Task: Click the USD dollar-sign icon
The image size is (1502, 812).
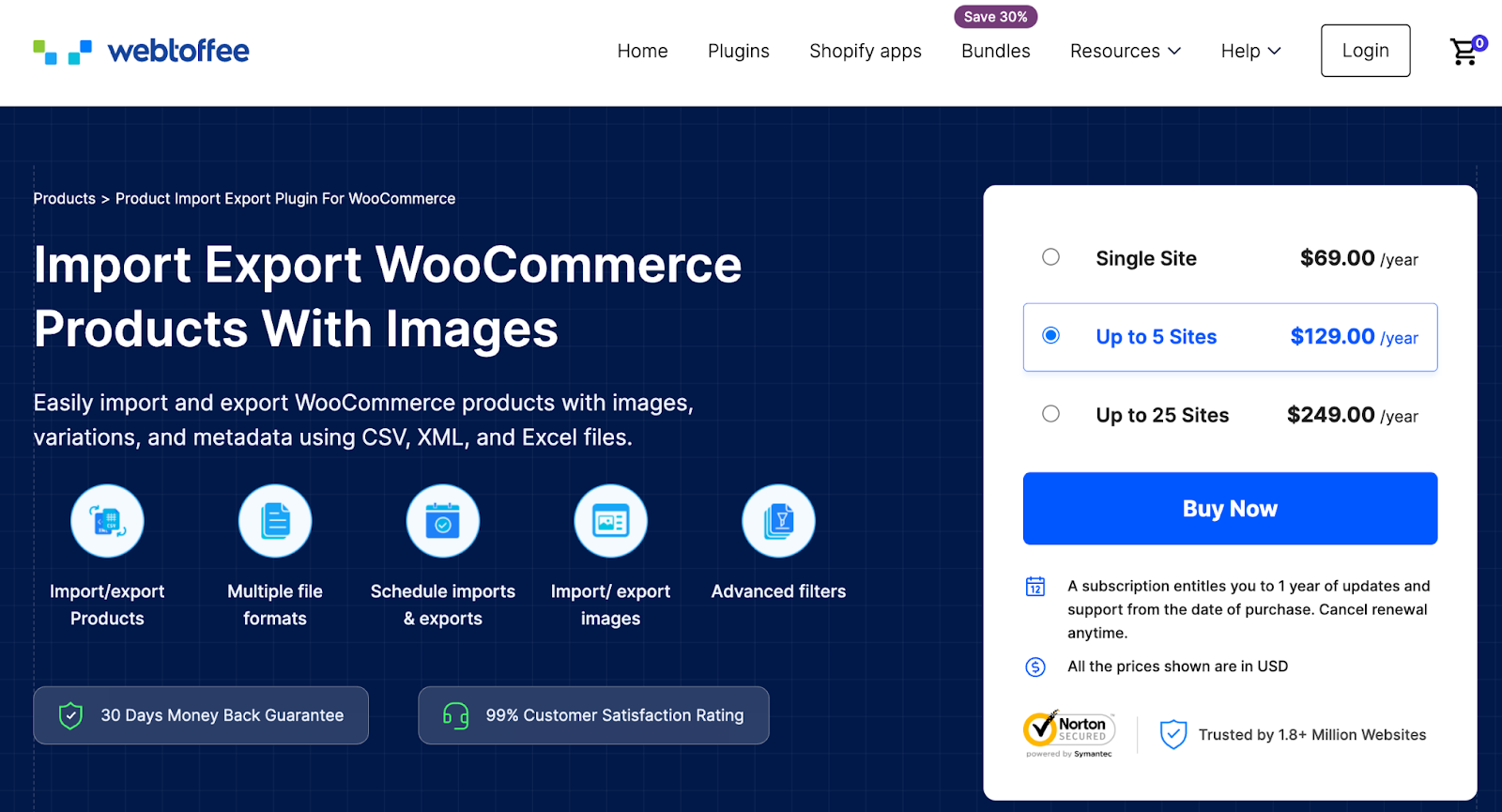Action: coord(1035,666)
